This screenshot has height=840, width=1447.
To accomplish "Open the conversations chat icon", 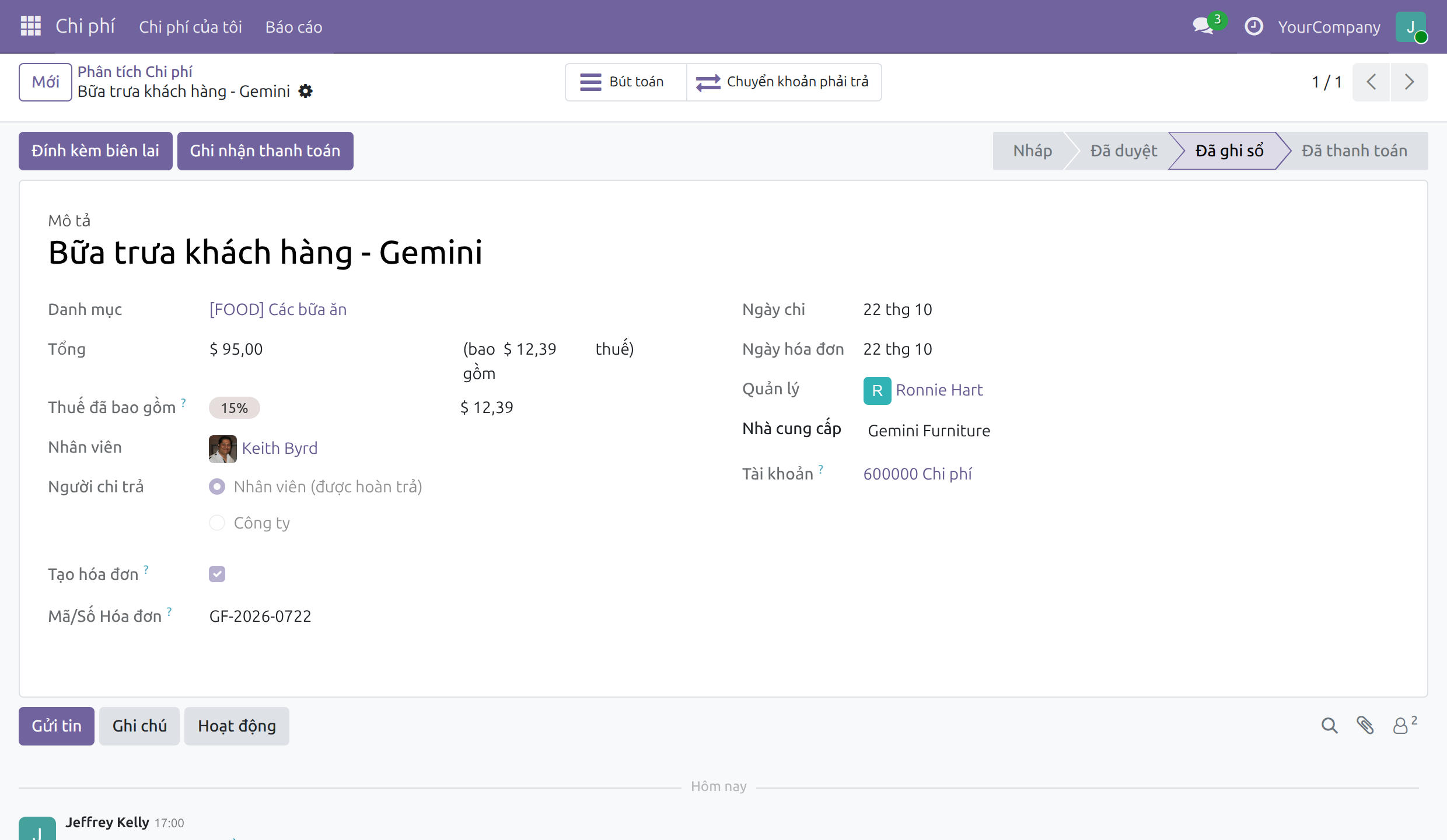I will [1204, 26].
